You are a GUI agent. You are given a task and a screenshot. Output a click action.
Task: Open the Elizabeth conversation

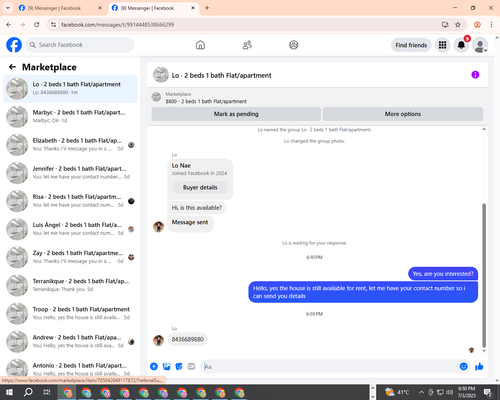(x=70, y=145)
